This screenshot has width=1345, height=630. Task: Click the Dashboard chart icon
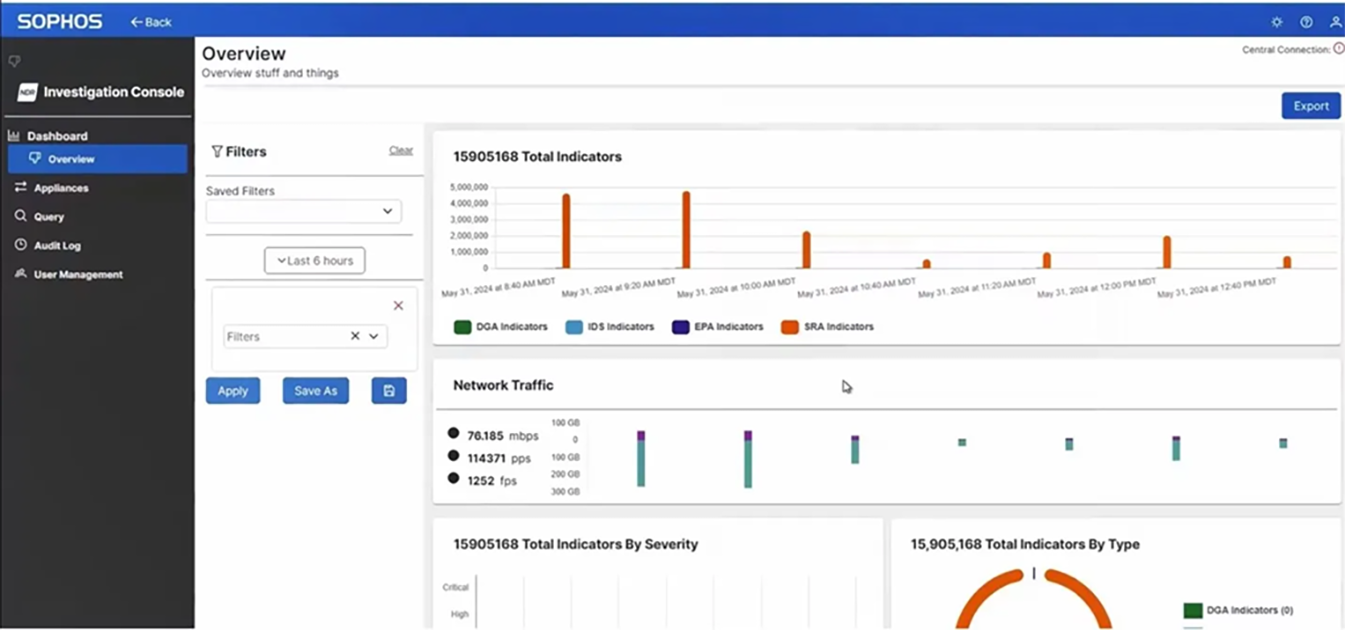pos(15,135)
